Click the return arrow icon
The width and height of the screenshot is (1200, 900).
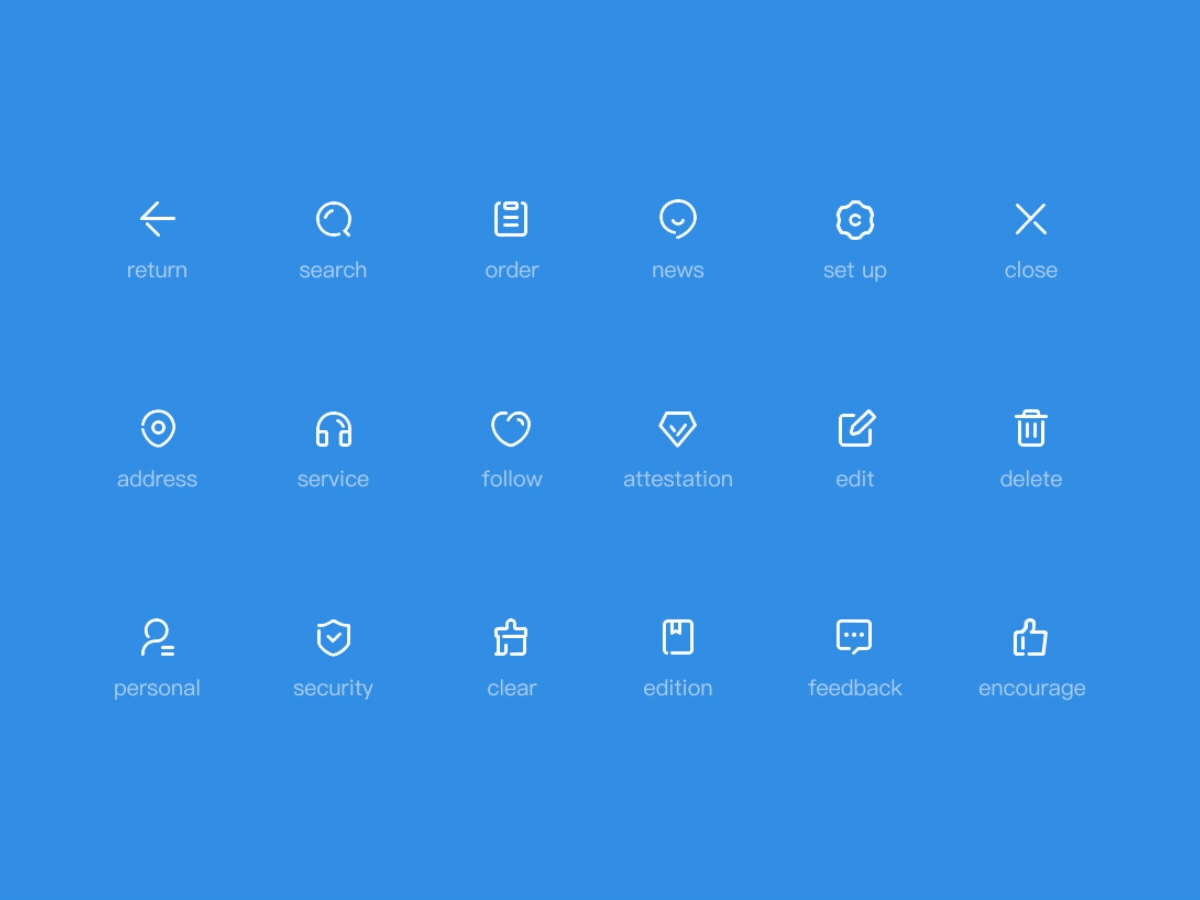(157, 219)
